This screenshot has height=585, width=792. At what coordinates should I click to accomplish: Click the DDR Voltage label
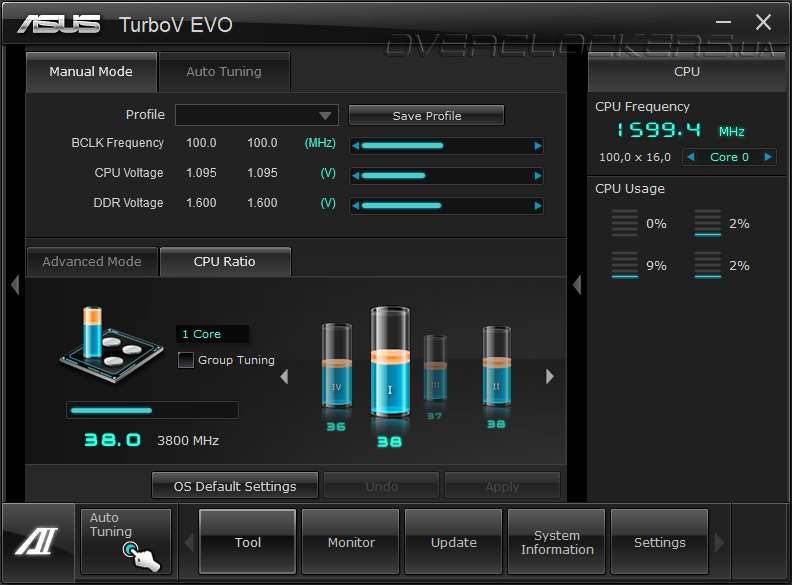point(128,203)
